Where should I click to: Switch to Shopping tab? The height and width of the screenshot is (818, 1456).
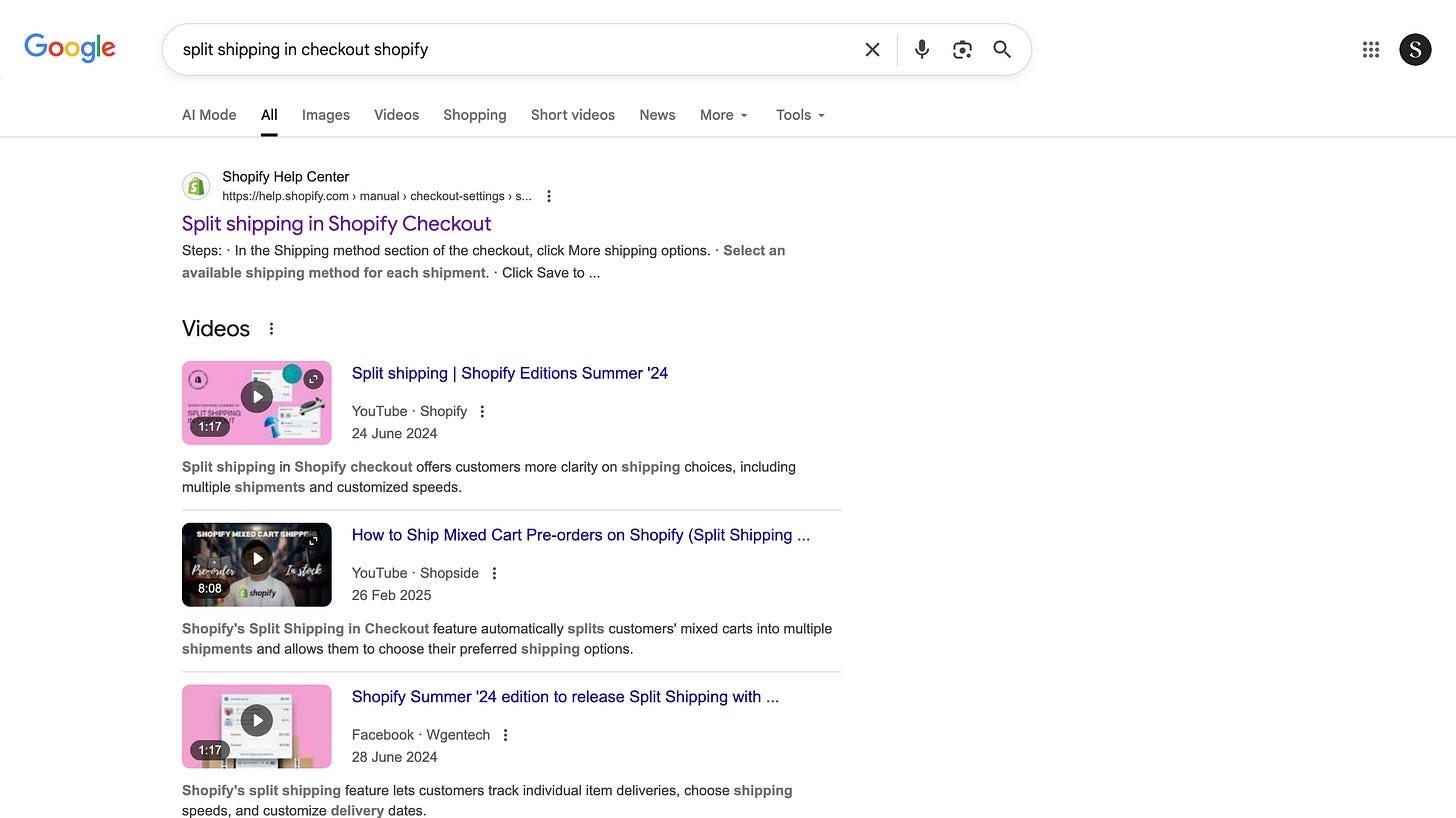click(475, 115)
